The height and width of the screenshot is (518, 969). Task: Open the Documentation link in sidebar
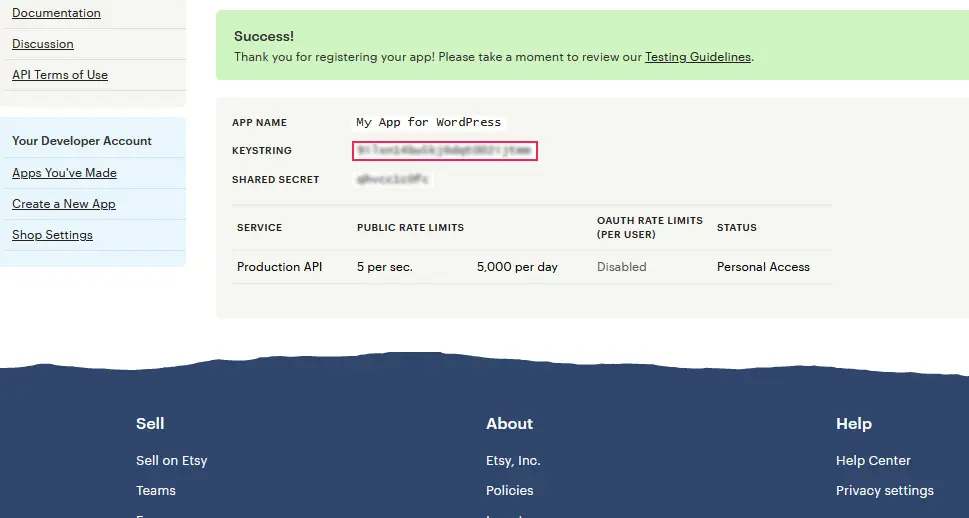[x=56, y=13]
